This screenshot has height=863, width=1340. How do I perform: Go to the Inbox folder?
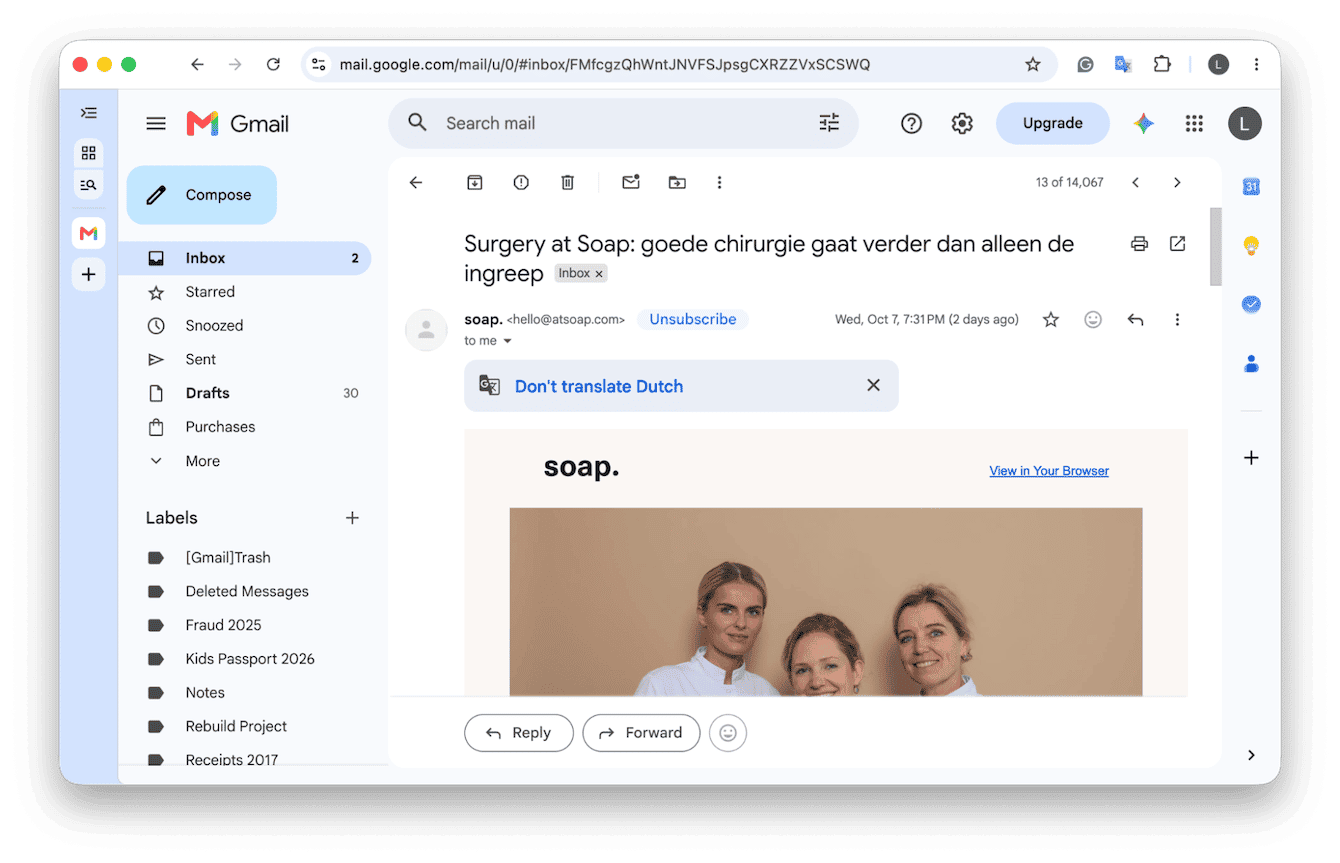click(x=246, y=258)
